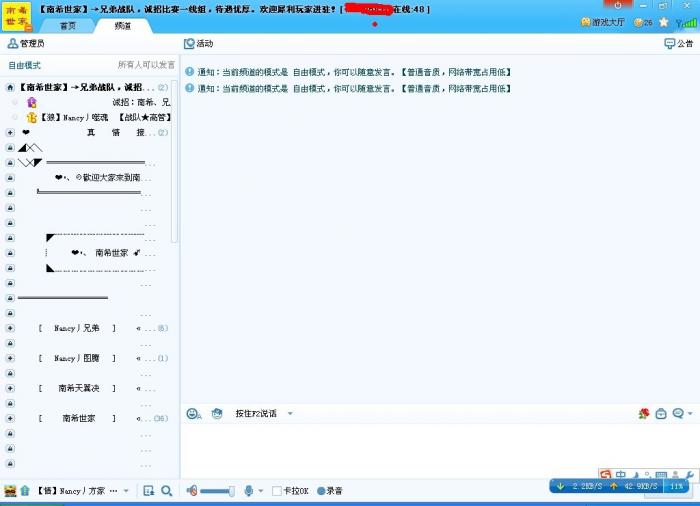Viewport: 700px width, 506px height.
Task: Open the emoticon picker in chat toolbar
Action: pos(193,414)
